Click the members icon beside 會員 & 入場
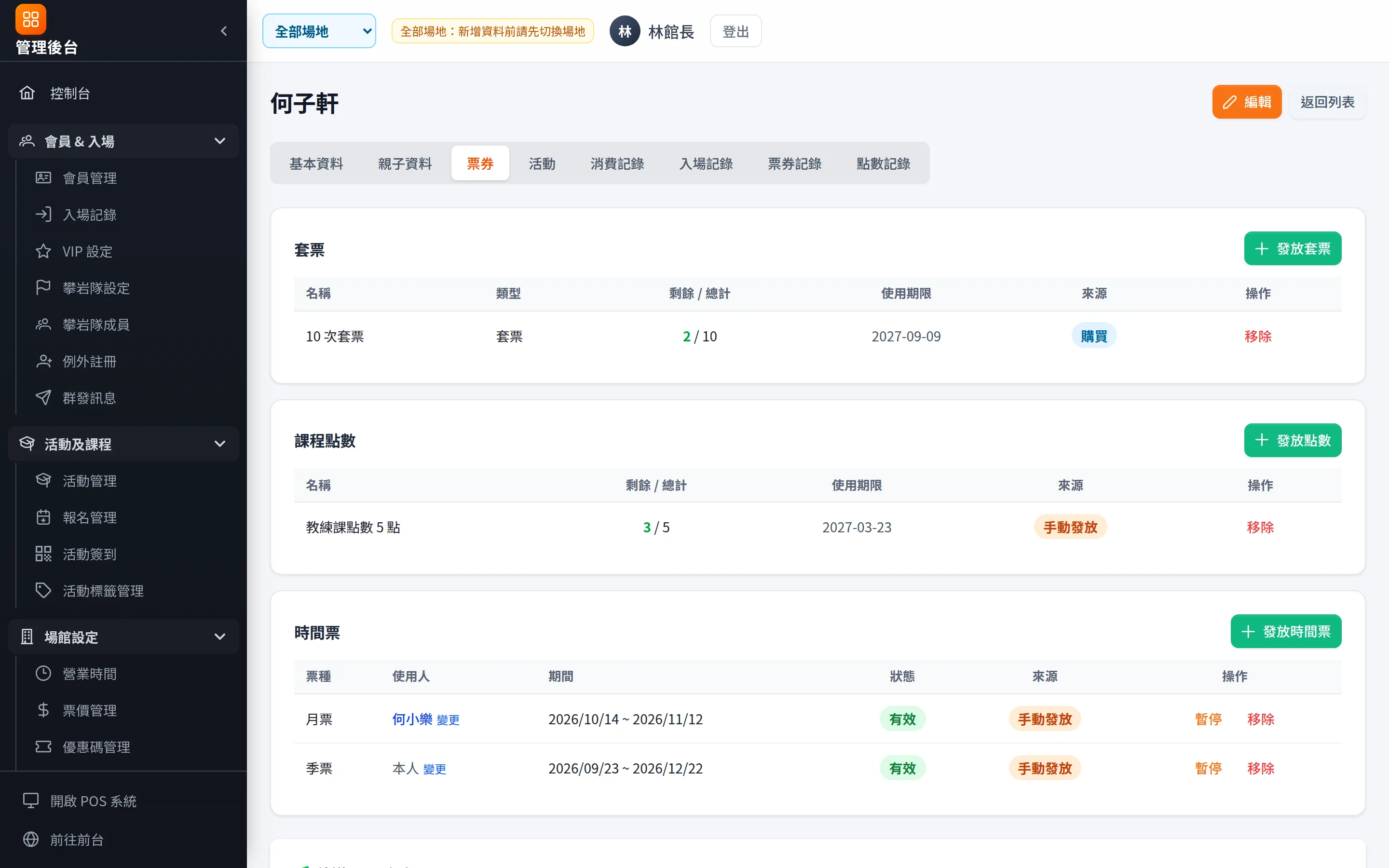1389x868 pixels. 27,141
